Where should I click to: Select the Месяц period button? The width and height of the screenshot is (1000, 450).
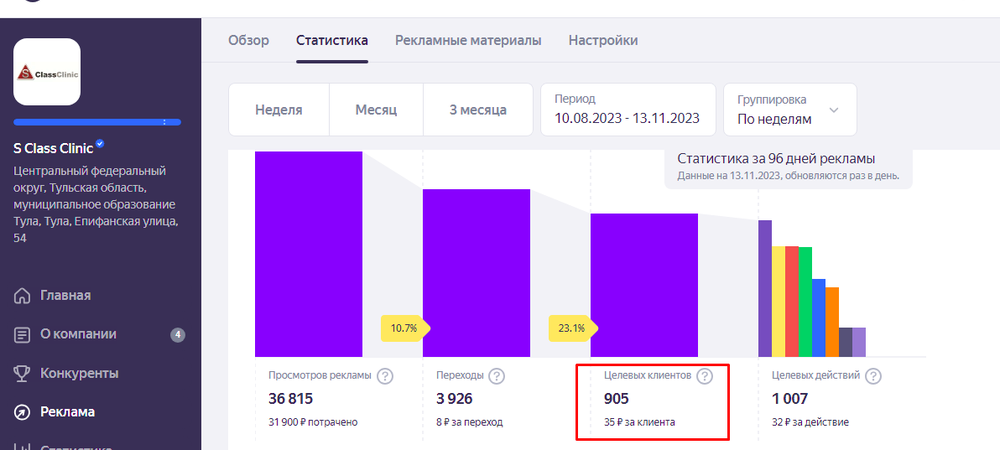pyautogui.click(x=376, y=110)
